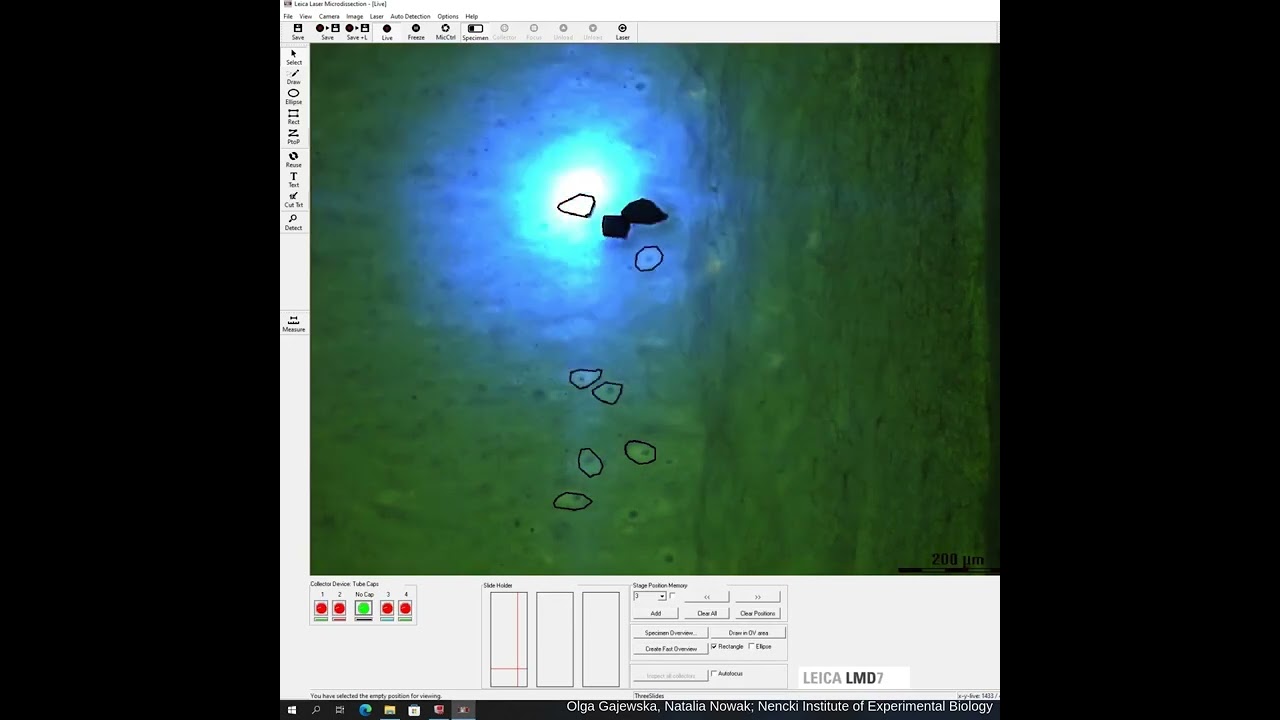Click the Add stage position button
1280x720 pixels.
point(655,613)
